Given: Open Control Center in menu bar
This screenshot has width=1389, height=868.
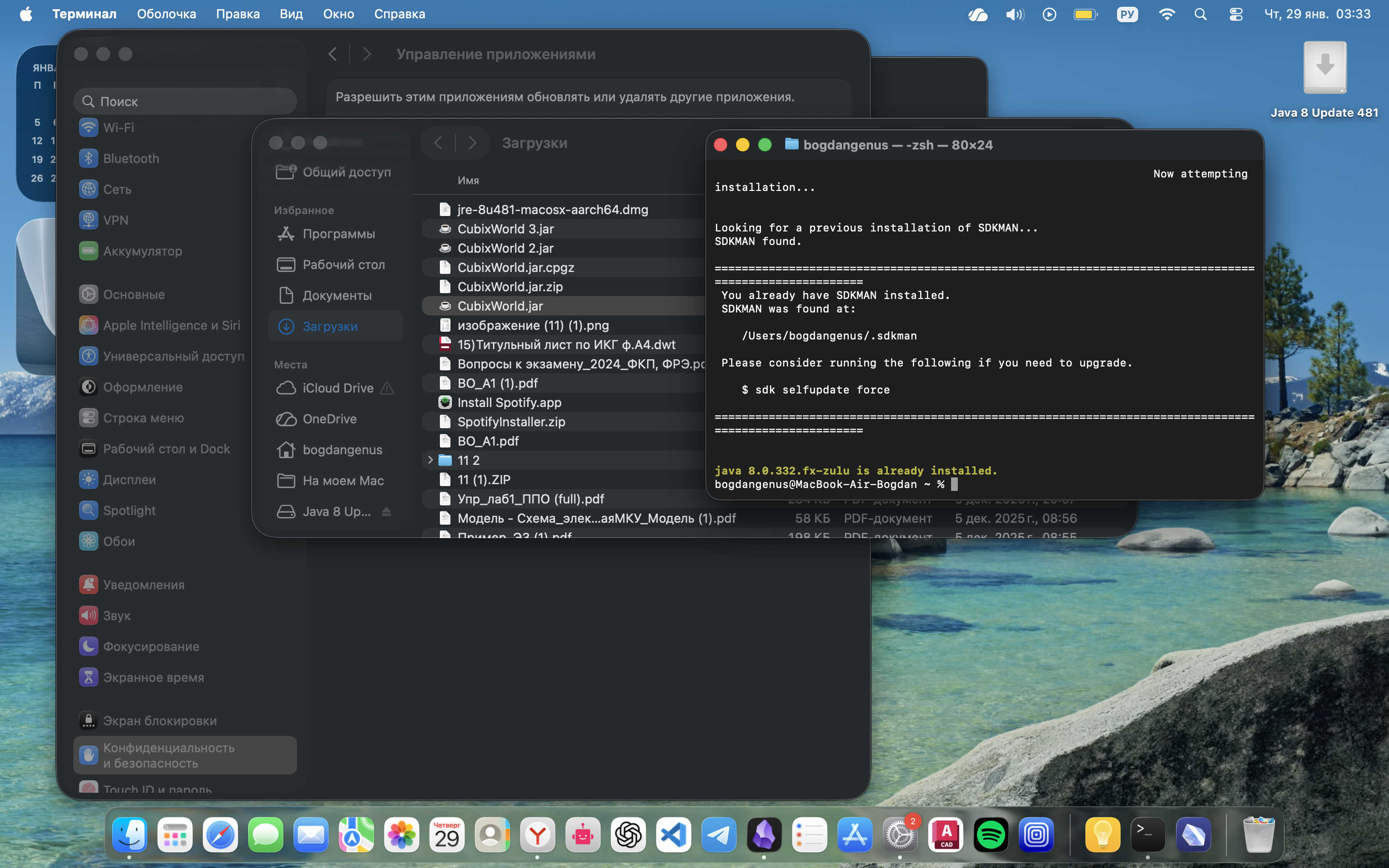Looking at the screenshot, I should (x=1236, y=14).
